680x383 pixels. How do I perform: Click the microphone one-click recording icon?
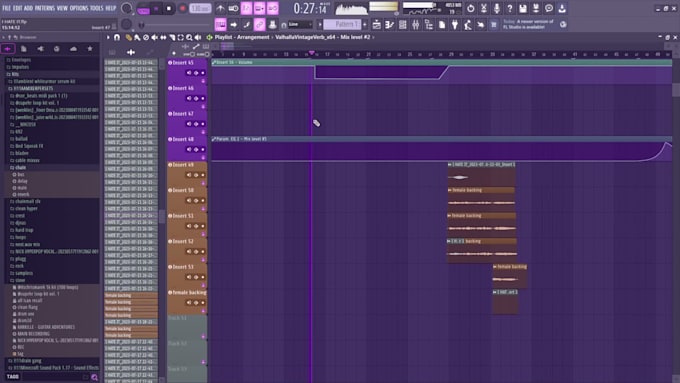click(497, 8)
